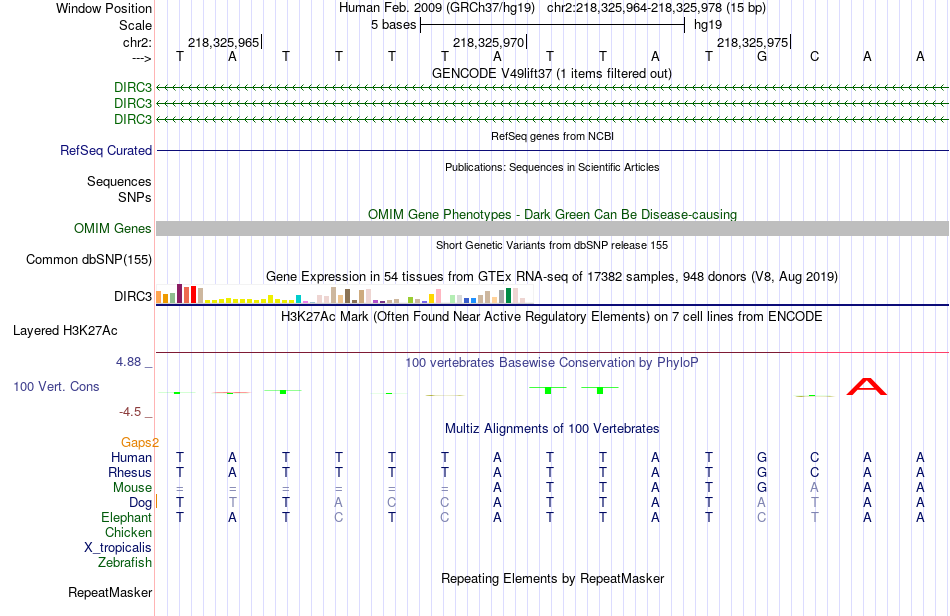Click the Zebrafish alignment row label
Image resolution: width=950 pixels, height=616 pixels.
[x=125, y=563]
